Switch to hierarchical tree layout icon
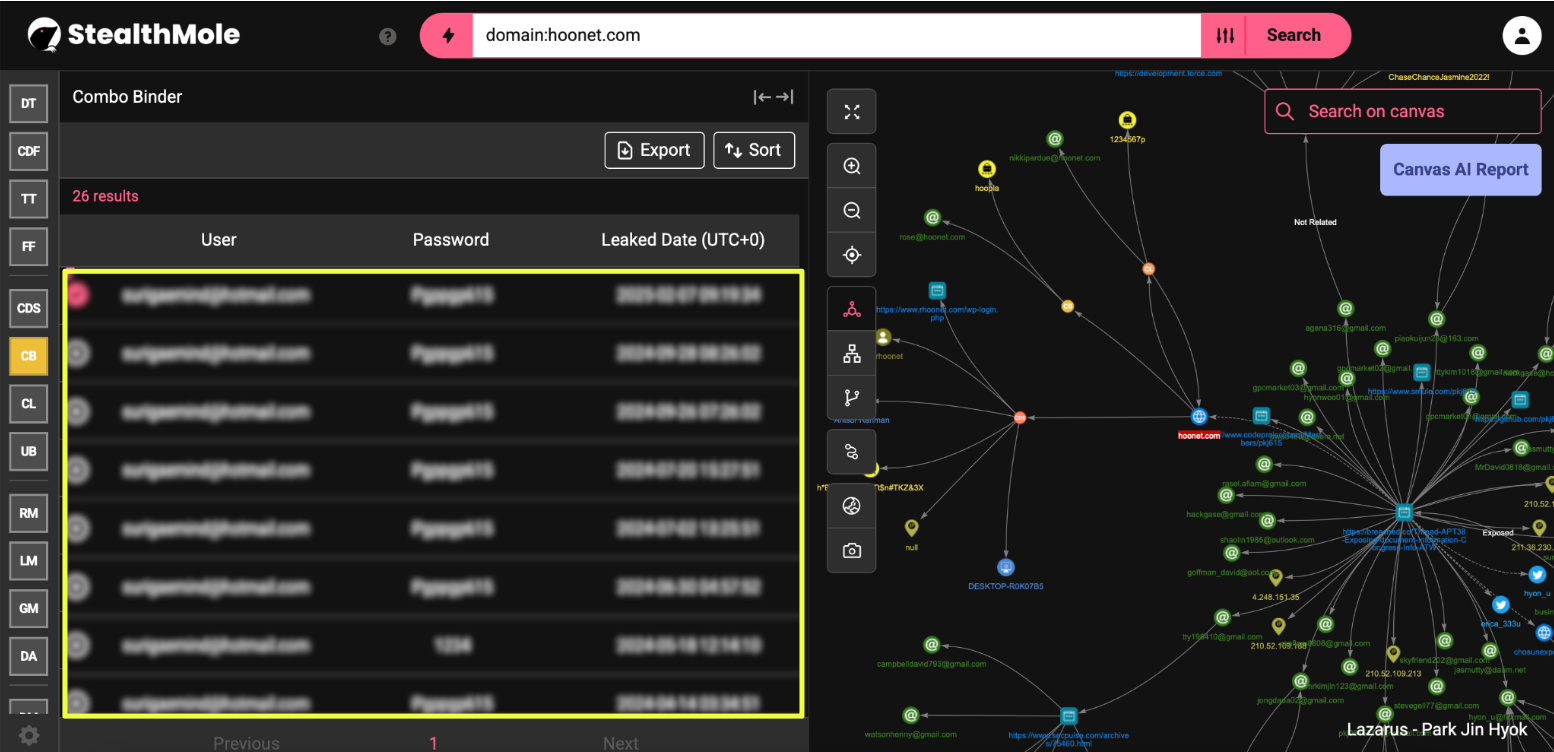 (852, 353)
